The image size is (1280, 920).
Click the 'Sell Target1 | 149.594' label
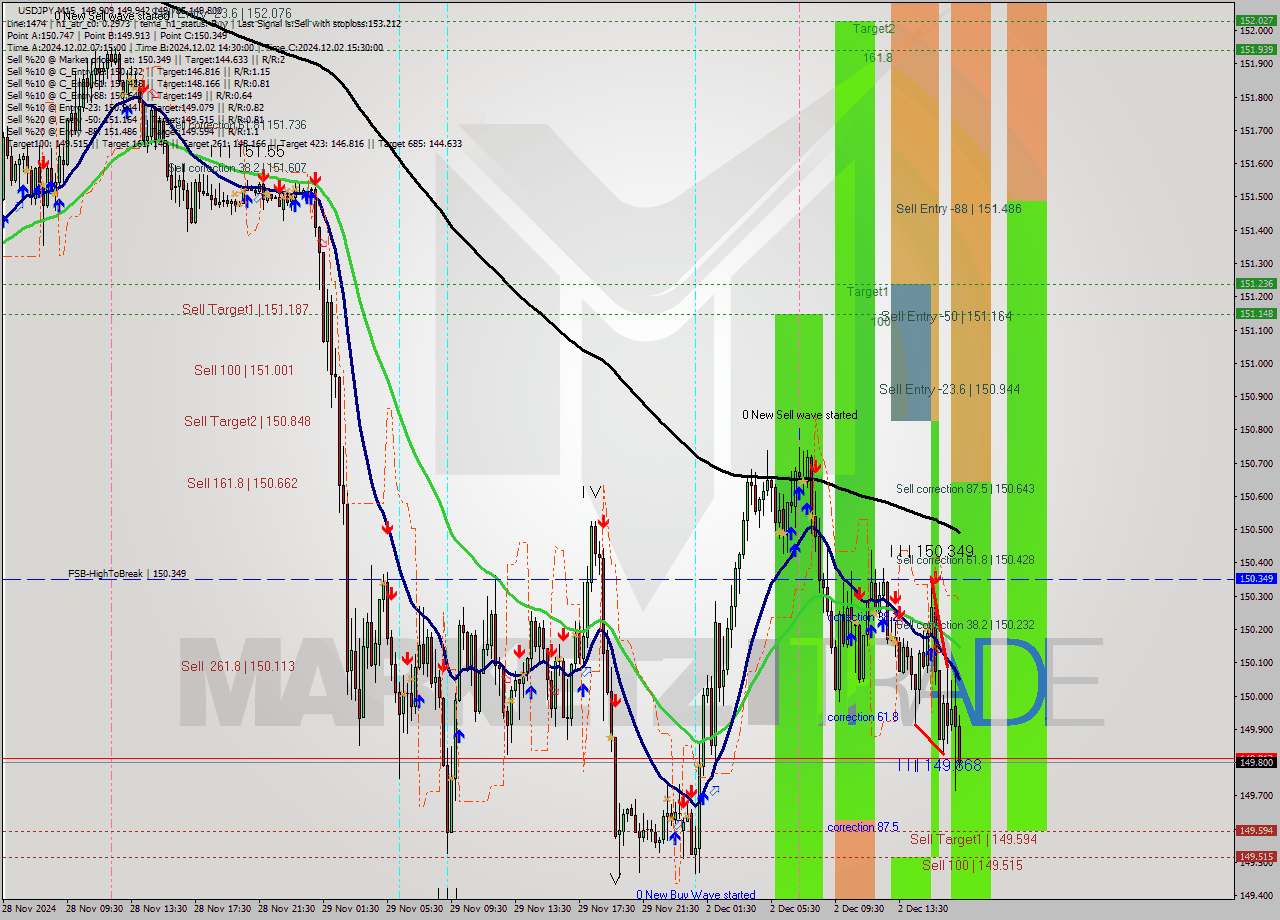point(973,839)
